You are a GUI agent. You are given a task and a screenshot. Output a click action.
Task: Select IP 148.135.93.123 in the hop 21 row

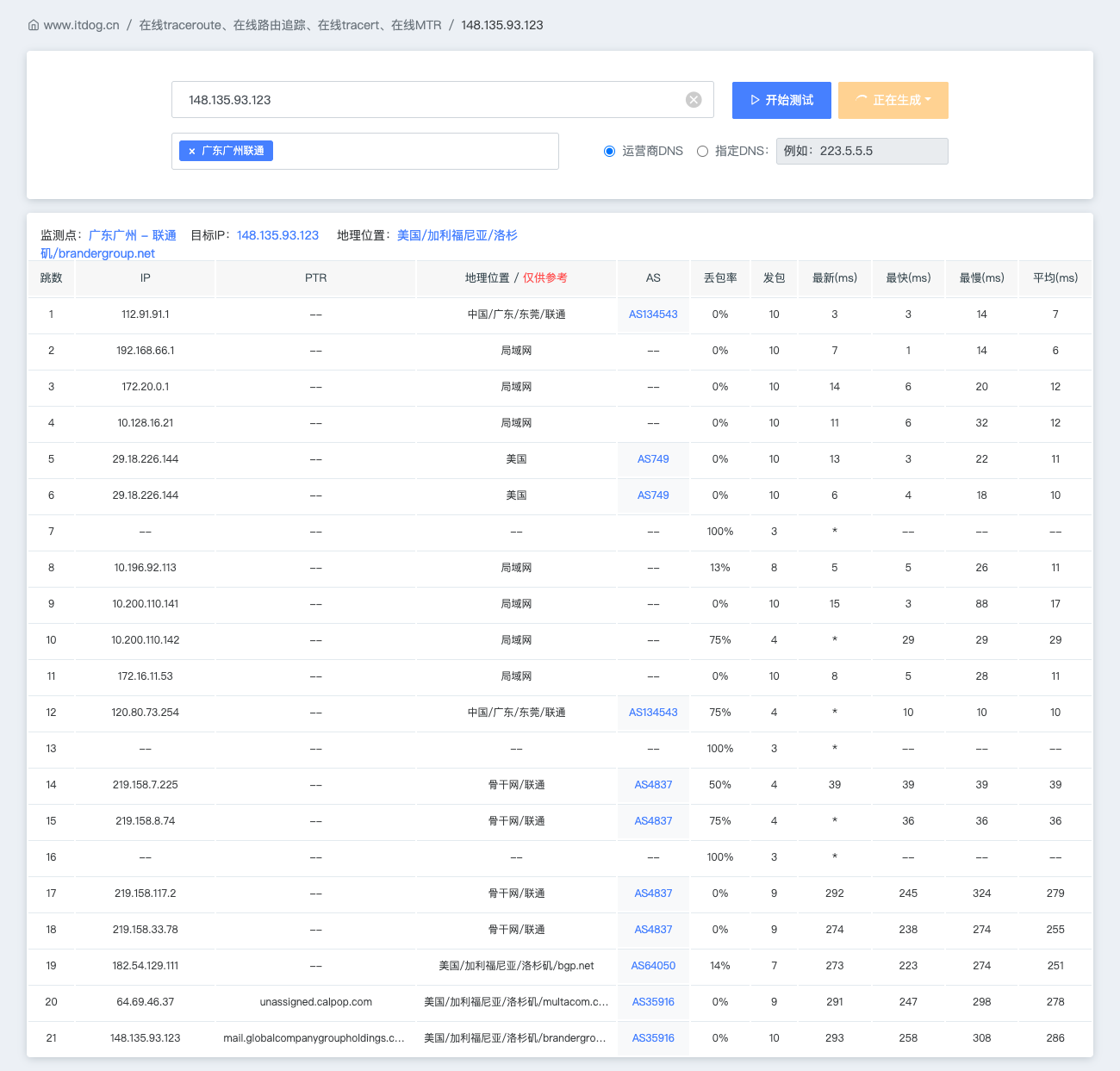tap(146, 1038)
